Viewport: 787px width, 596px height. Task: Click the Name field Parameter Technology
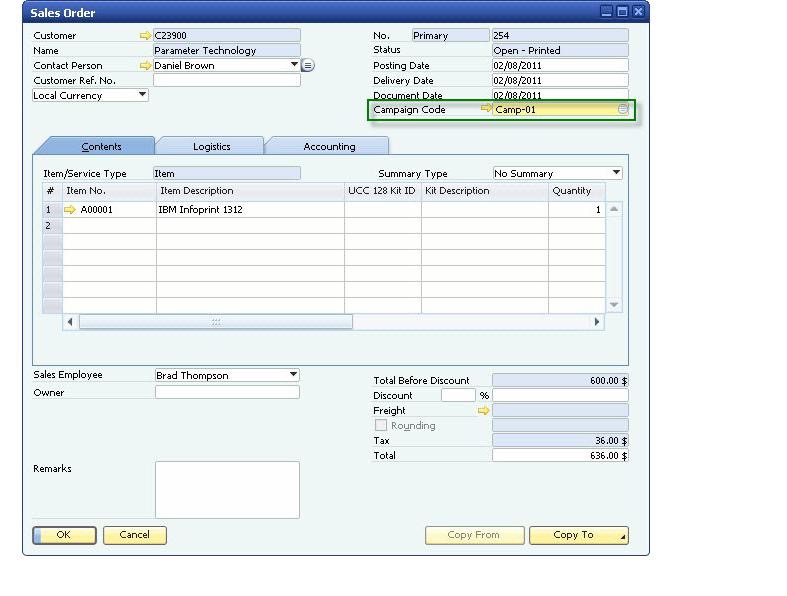click(227, 51)
